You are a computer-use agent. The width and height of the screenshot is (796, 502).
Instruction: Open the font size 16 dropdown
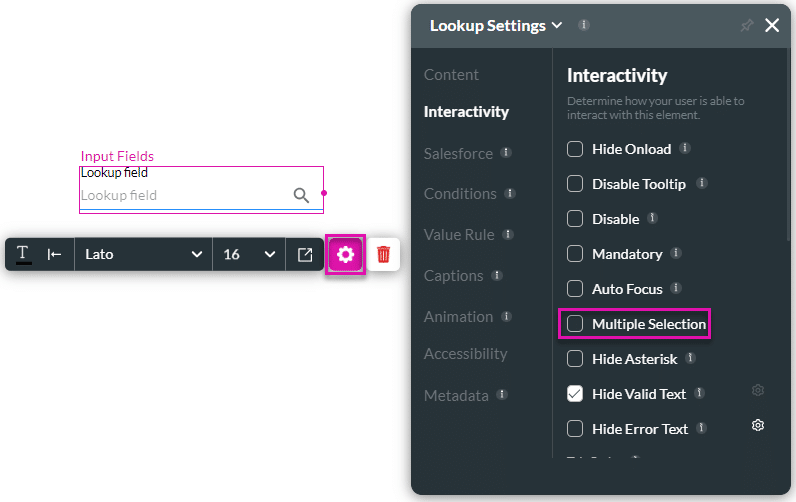point(249,254)
